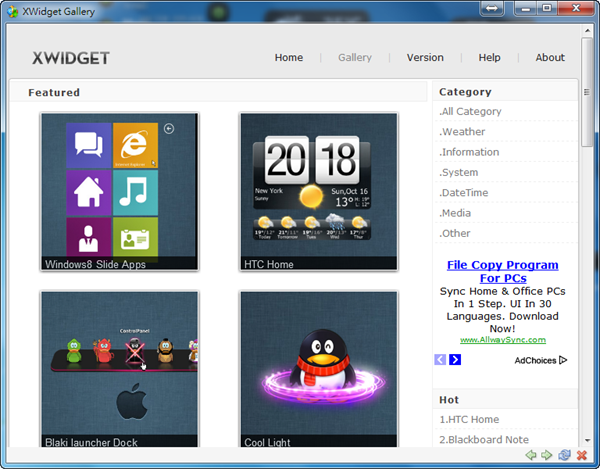Click the XWIDGET logo

(x=71, y=58)
